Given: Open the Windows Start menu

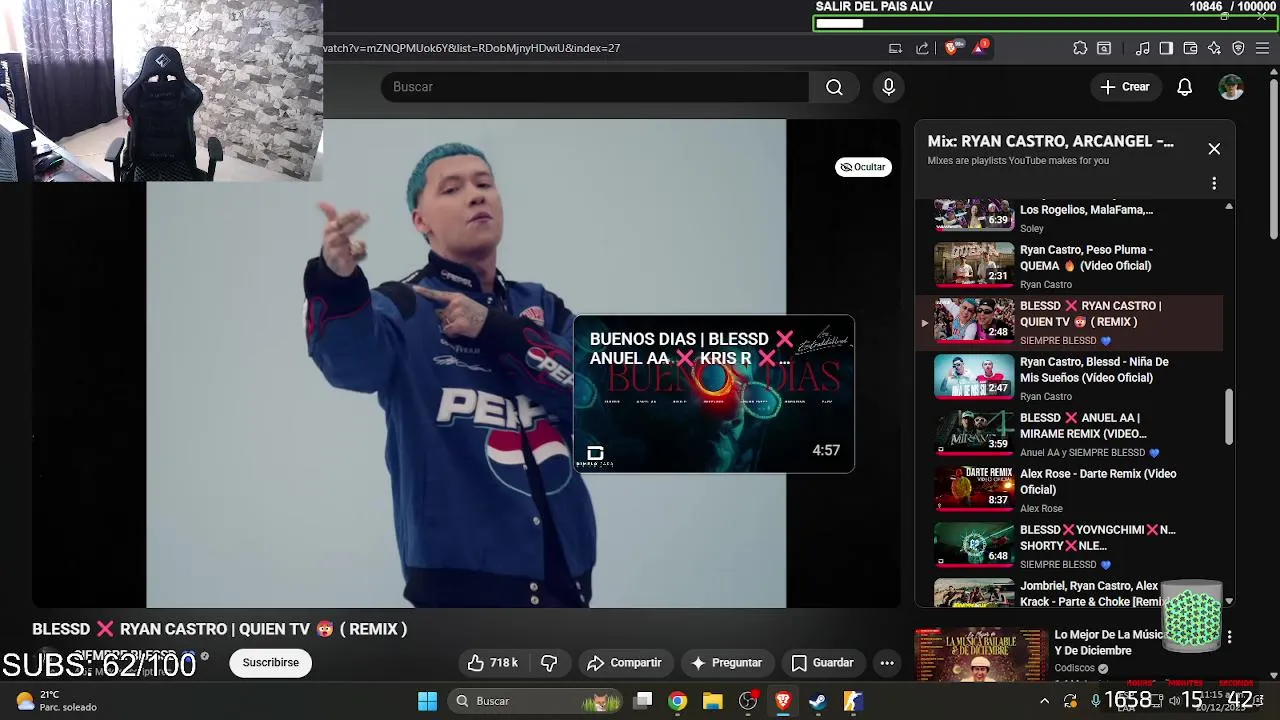Looking at the screenshot, I should [x=427, y=701].
